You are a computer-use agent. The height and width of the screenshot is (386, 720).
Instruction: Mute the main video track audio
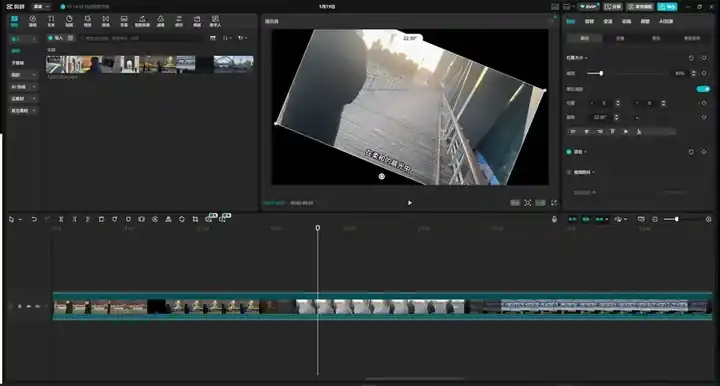pyautogui.click(x=38, y=306)
